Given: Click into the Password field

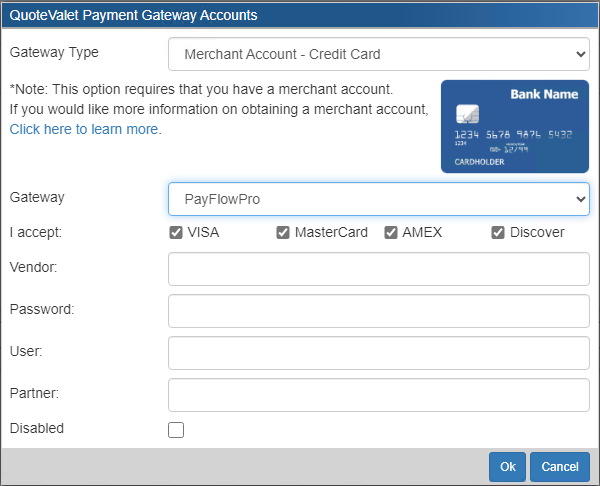Looking at the screenshot, I should [379, 311].
